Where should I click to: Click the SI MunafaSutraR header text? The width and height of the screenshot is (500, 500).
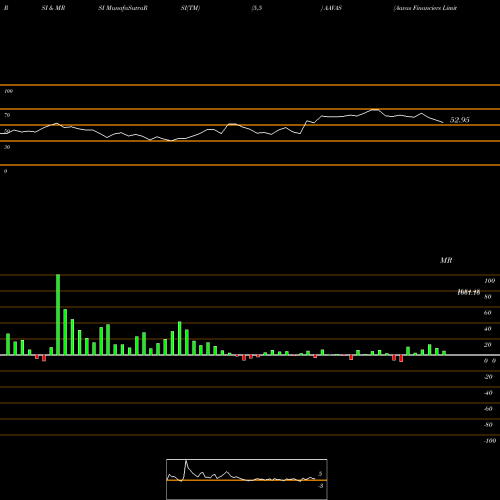[123, 8]
